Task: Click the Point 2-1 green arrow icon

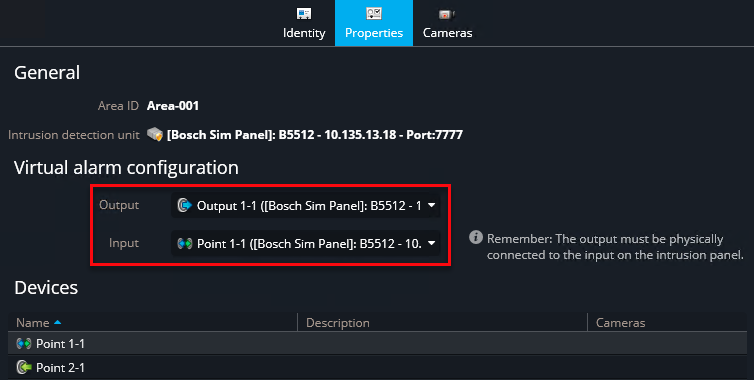Action: (x=24, y=367)
